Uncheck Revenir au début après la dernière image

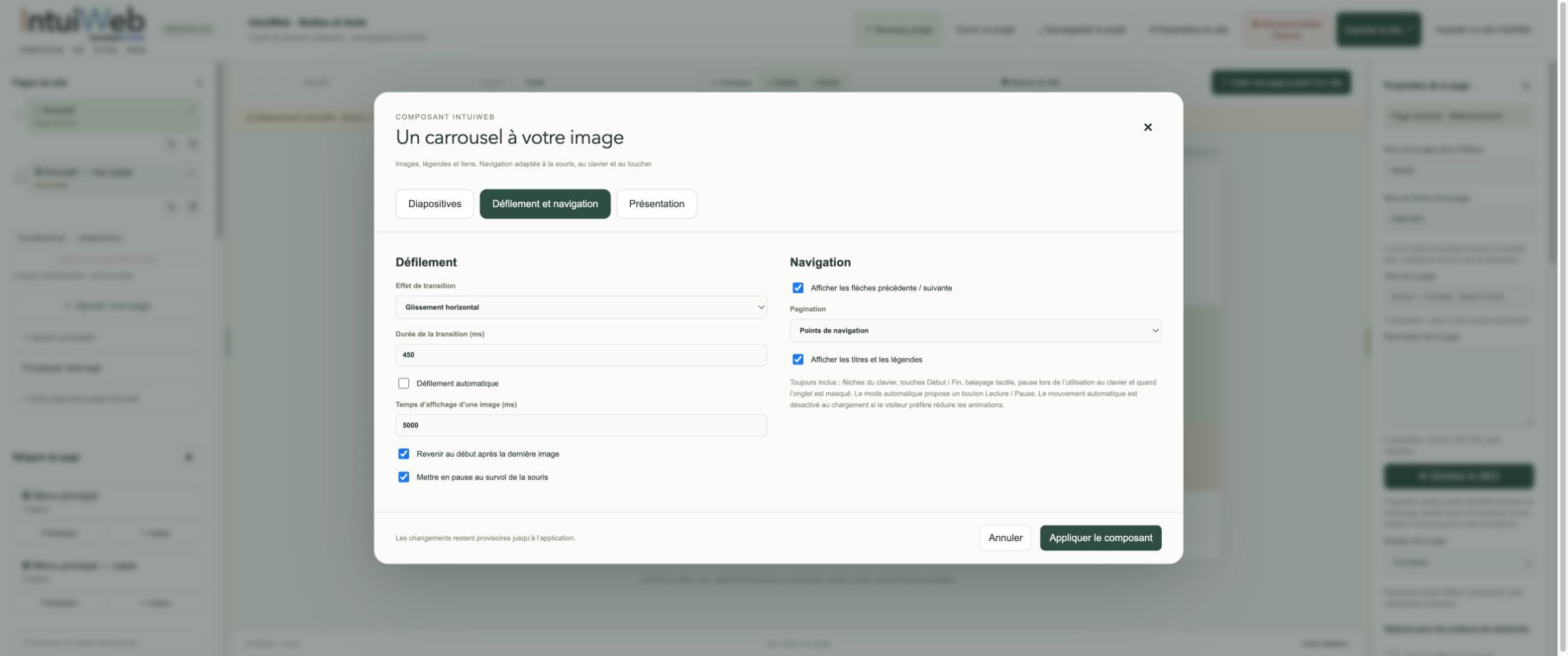click(x=403, y=454)
